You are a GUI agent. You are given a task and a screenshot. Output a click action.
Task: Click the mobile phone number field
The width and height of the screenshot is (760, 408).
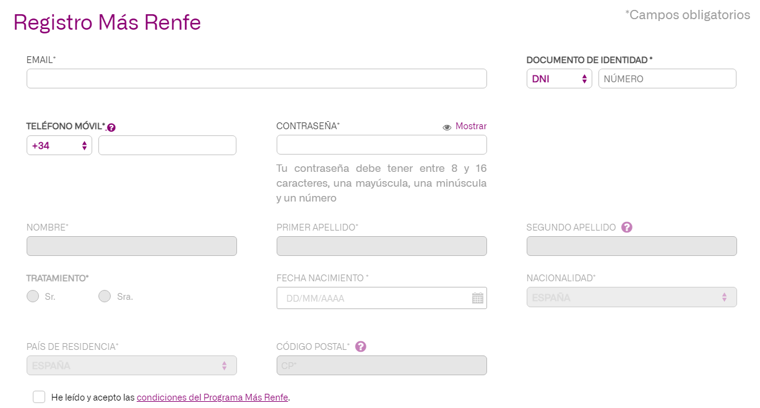click(x=167, y=146)
